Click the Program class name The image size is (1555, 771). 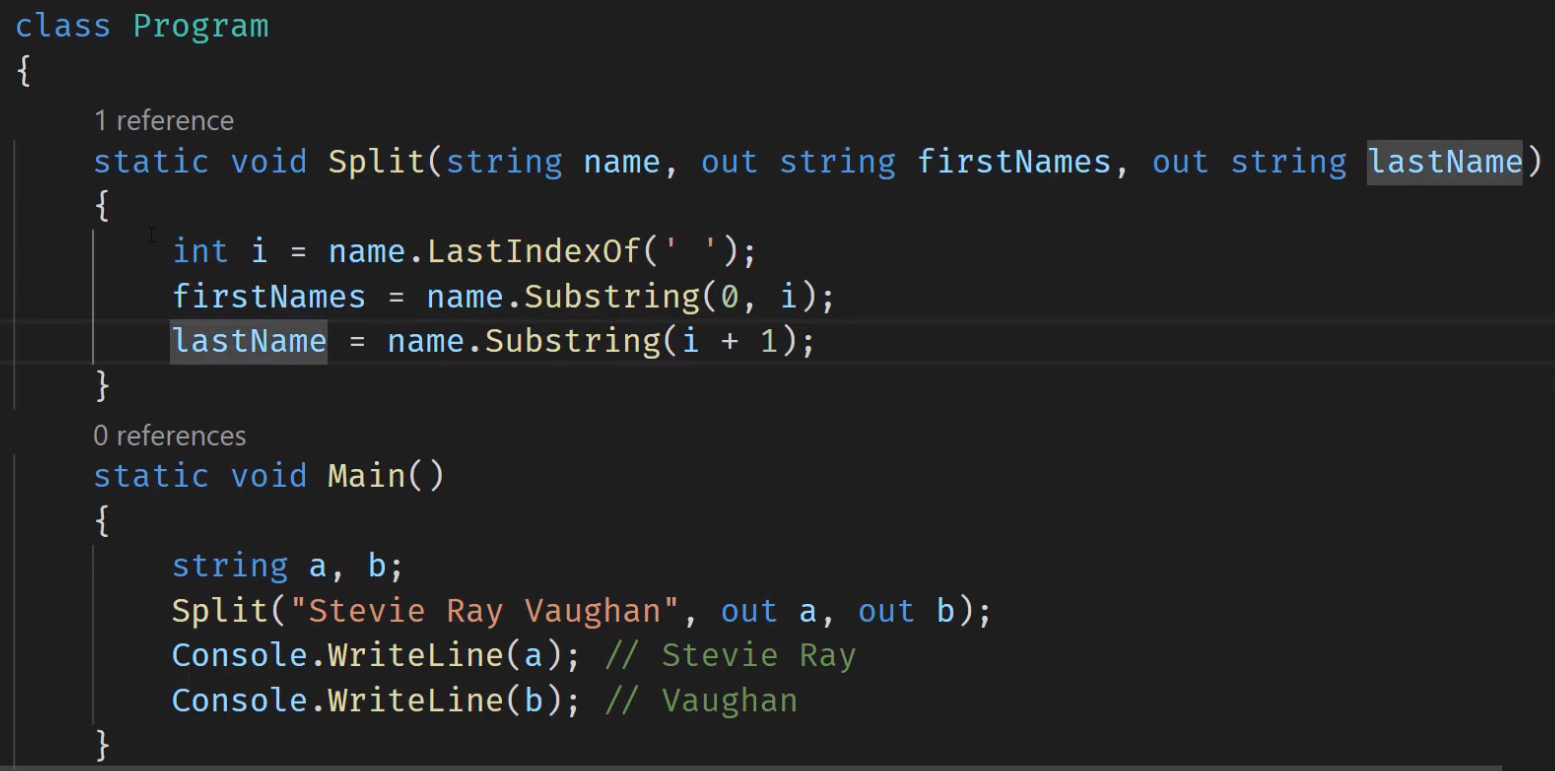(x=201, y=26)
